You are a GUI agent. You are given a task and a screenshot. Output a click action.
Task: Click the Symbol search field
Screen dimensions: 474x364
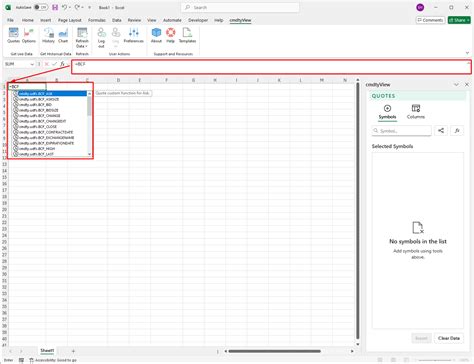tap(401, 131)
